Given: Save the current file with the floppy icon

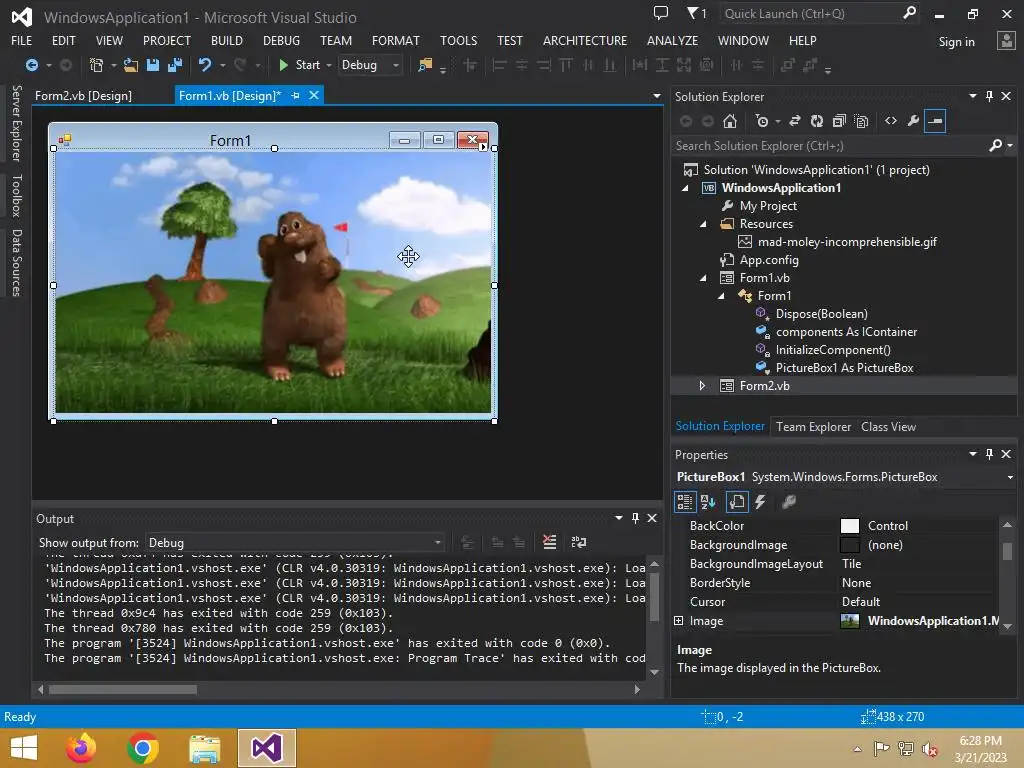Looking at the screenshot, I should click(153, 65).
